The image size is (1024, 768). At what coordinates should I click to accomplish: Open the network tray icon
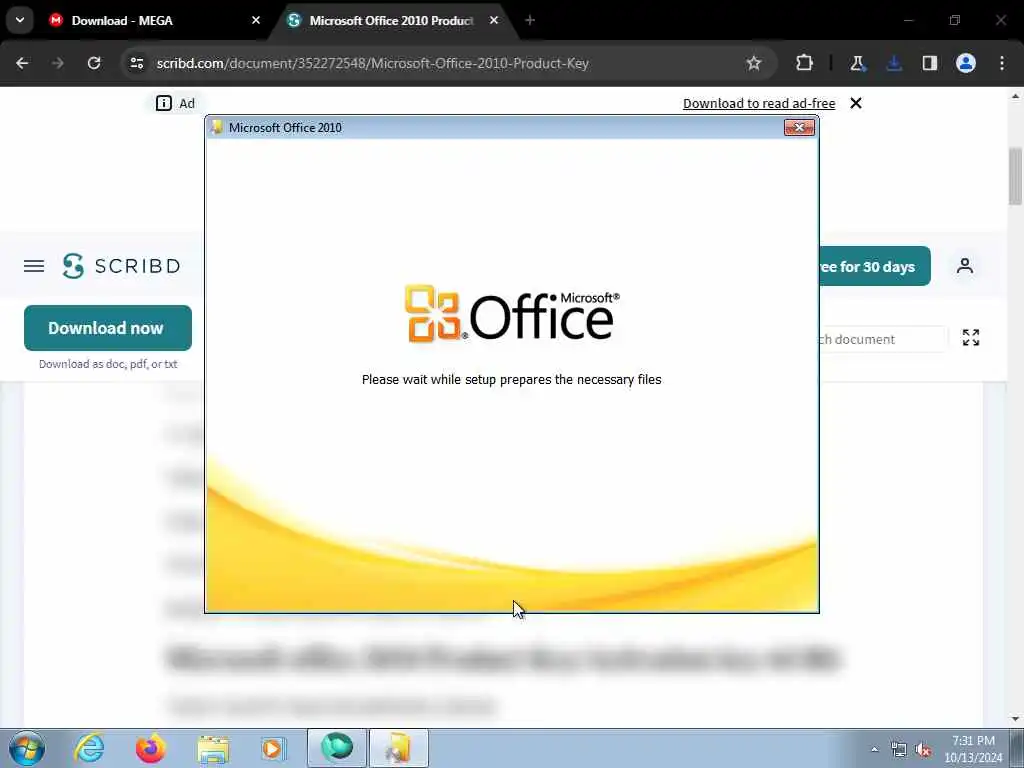(899, 750)
